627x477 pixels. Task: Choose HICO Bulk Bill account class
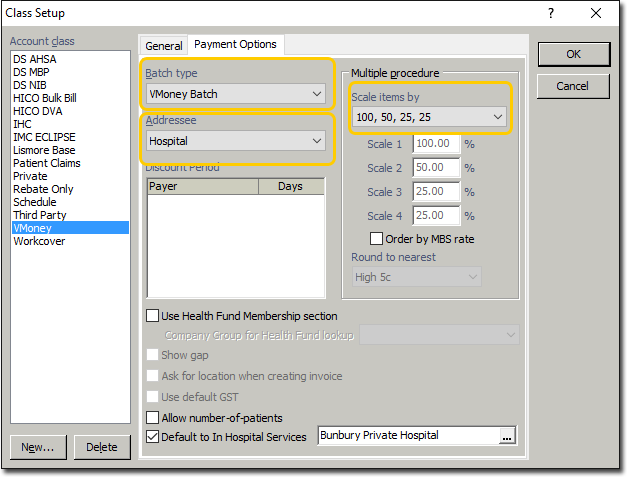pyautogui.click(x=45, y=98)
